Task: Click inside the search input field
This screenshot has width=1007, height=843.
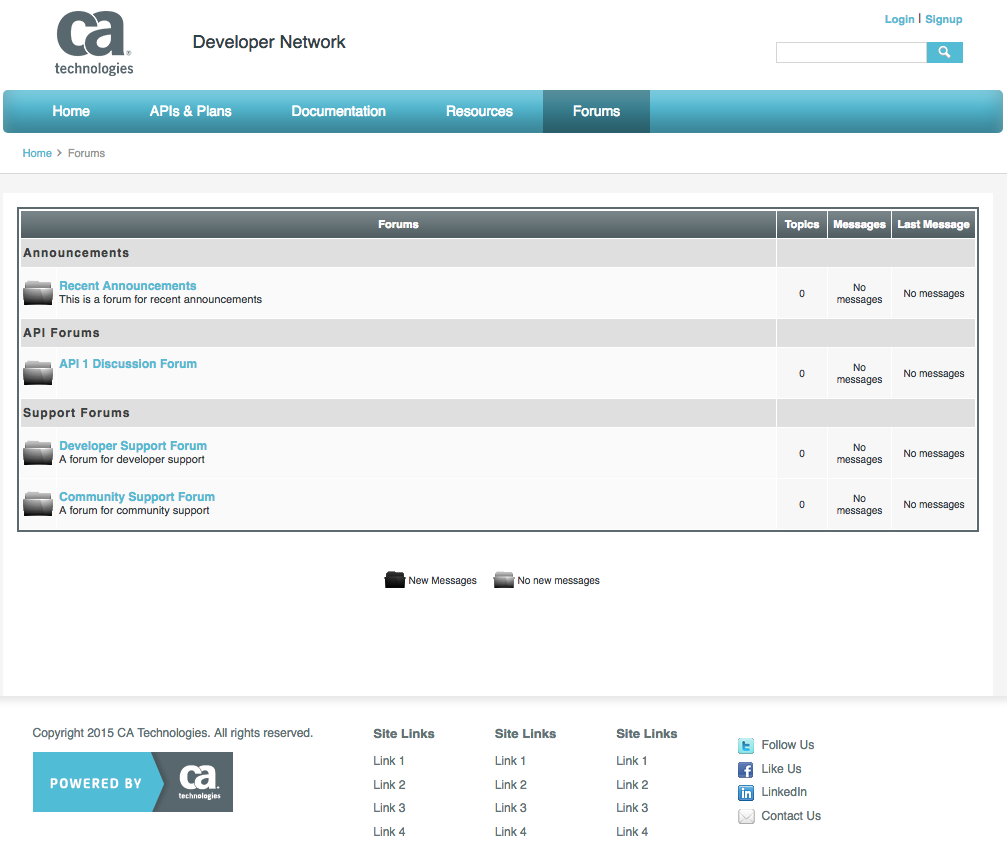Action: point(851,52)
